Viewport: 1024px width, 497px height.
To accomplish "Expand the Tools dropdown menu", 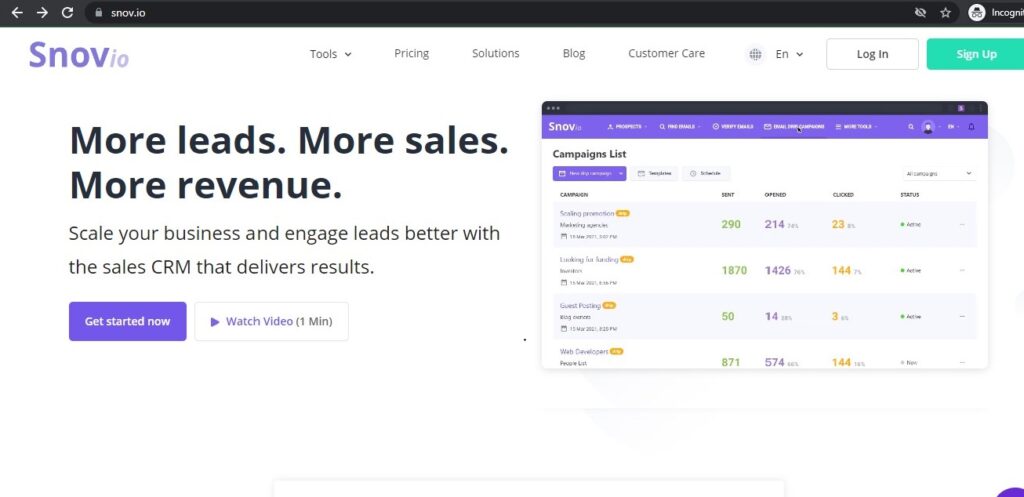I will (330, 54).
